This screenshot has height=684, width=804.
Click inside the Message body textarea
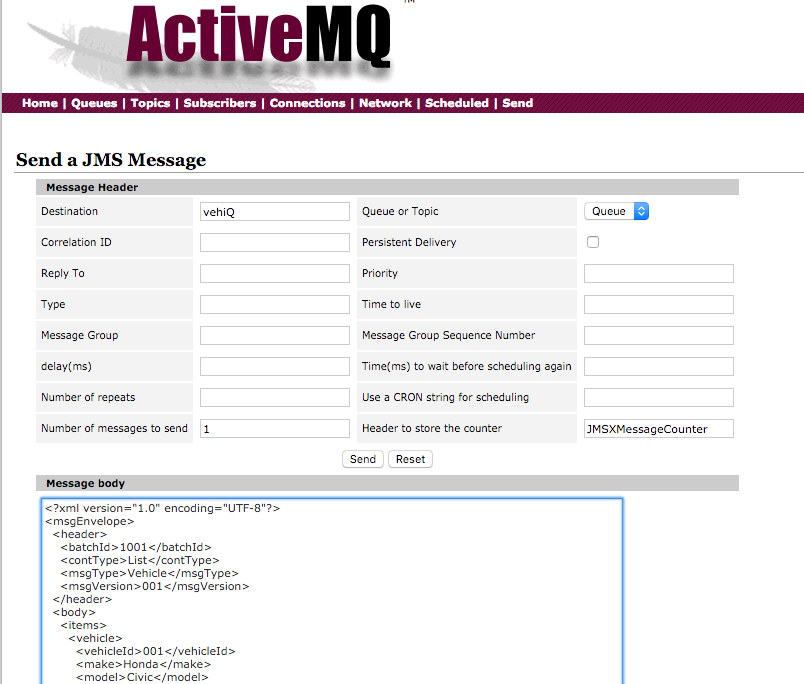(x=332, y=591)
